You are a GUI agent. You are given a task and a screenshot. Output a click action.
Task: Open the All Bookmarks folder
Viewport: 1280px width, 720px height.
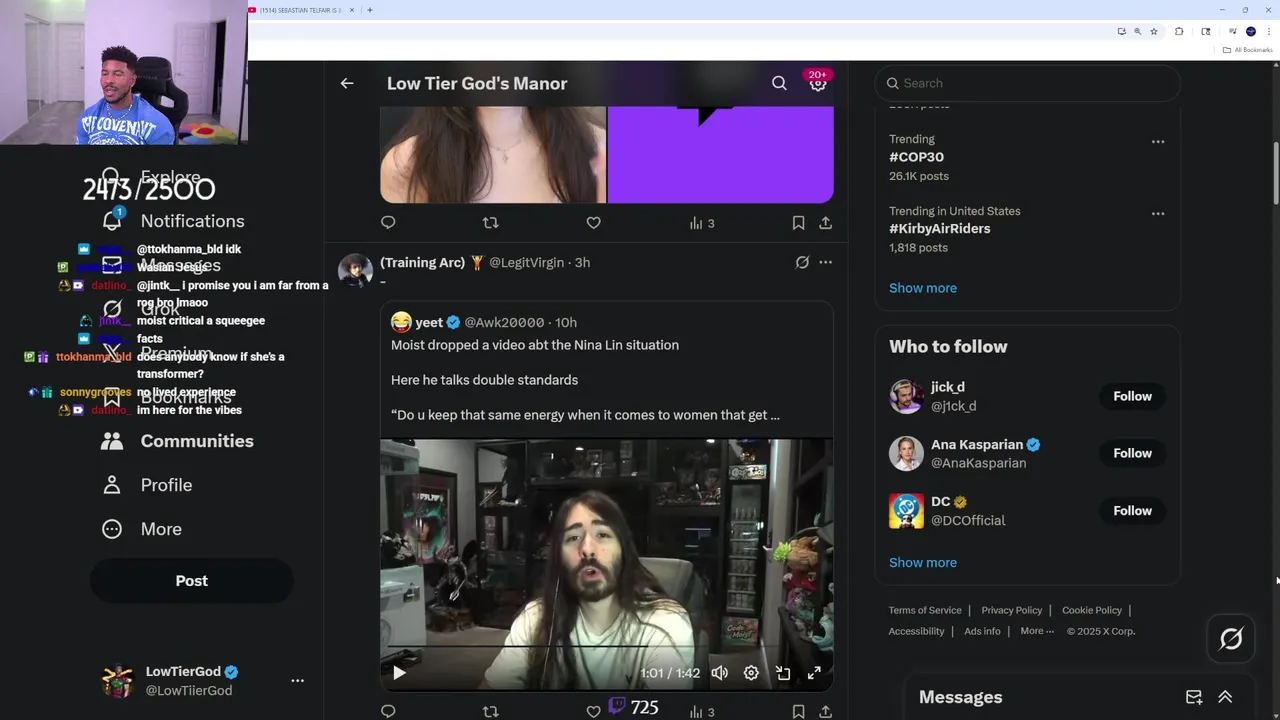click(x=1248, y=50)
